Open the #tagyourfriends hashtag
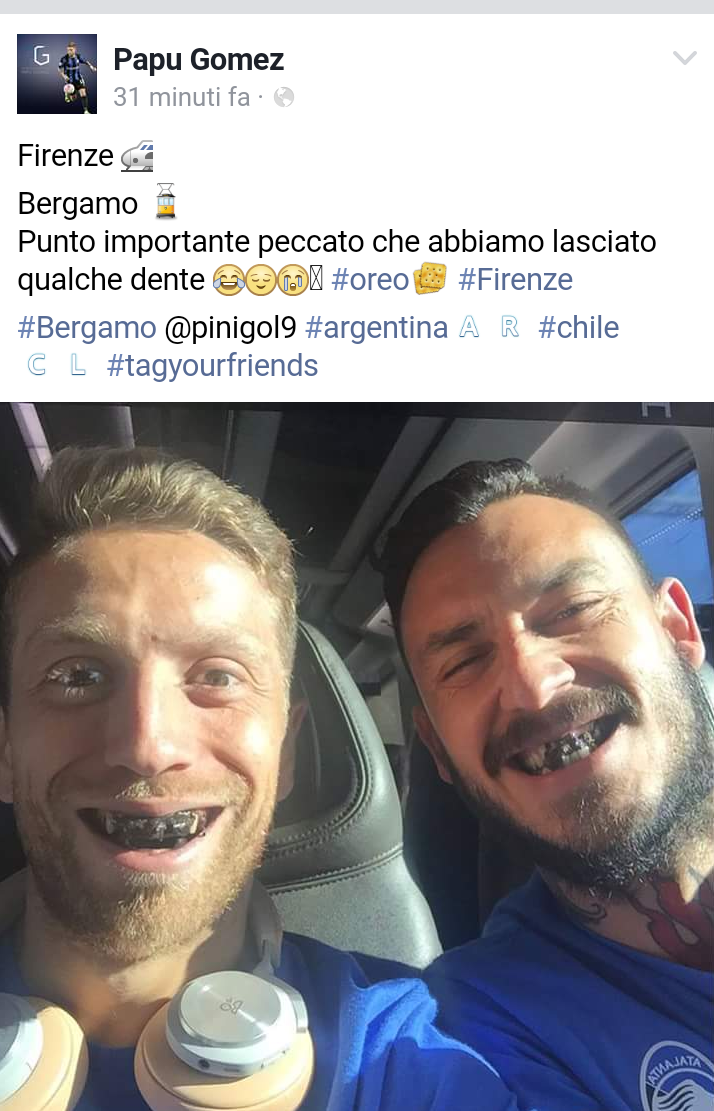The image size is (714, 1111). click(212, 366)
